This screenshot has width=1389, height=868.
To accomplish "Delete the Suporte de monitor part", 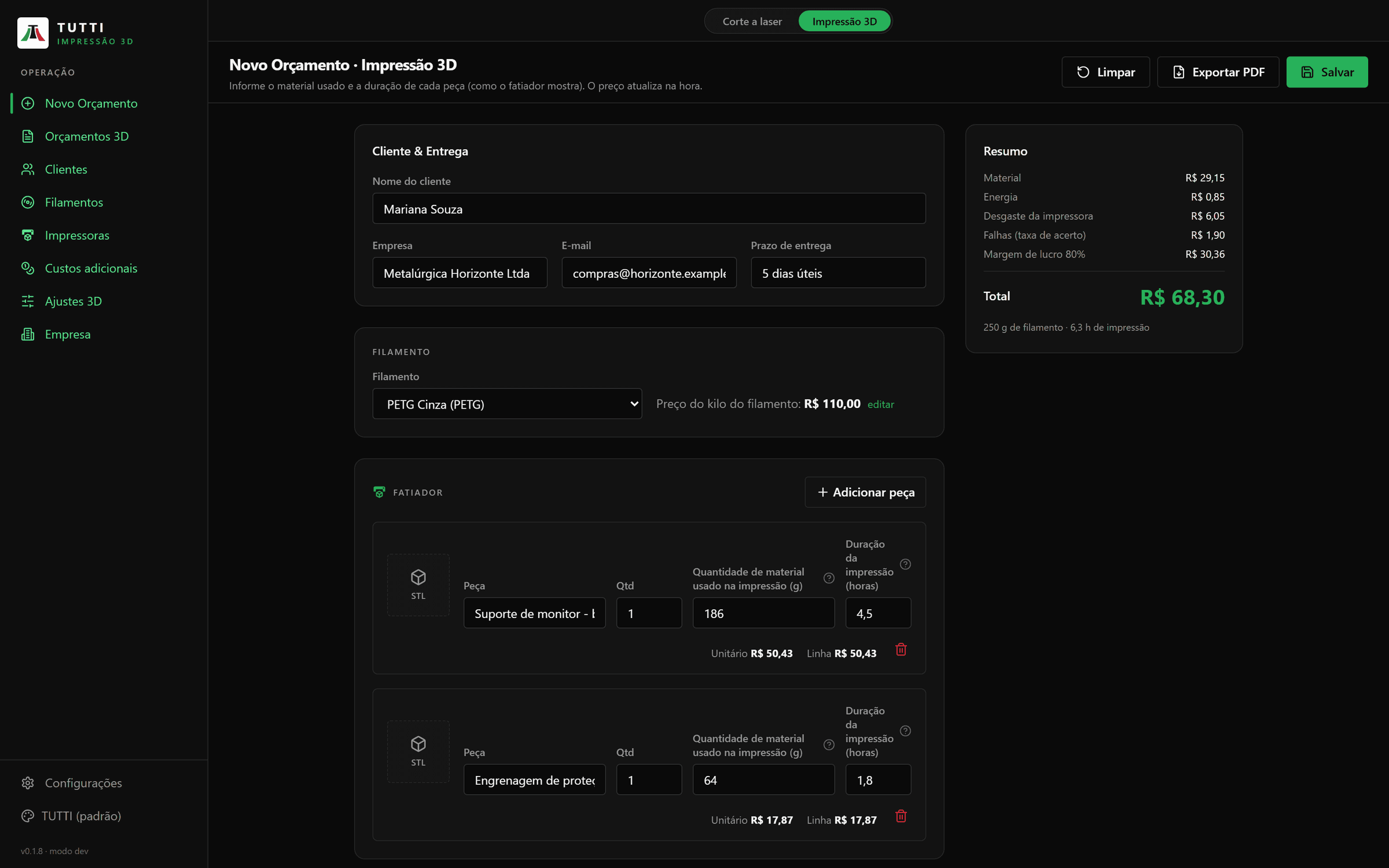I will point(901,649).
